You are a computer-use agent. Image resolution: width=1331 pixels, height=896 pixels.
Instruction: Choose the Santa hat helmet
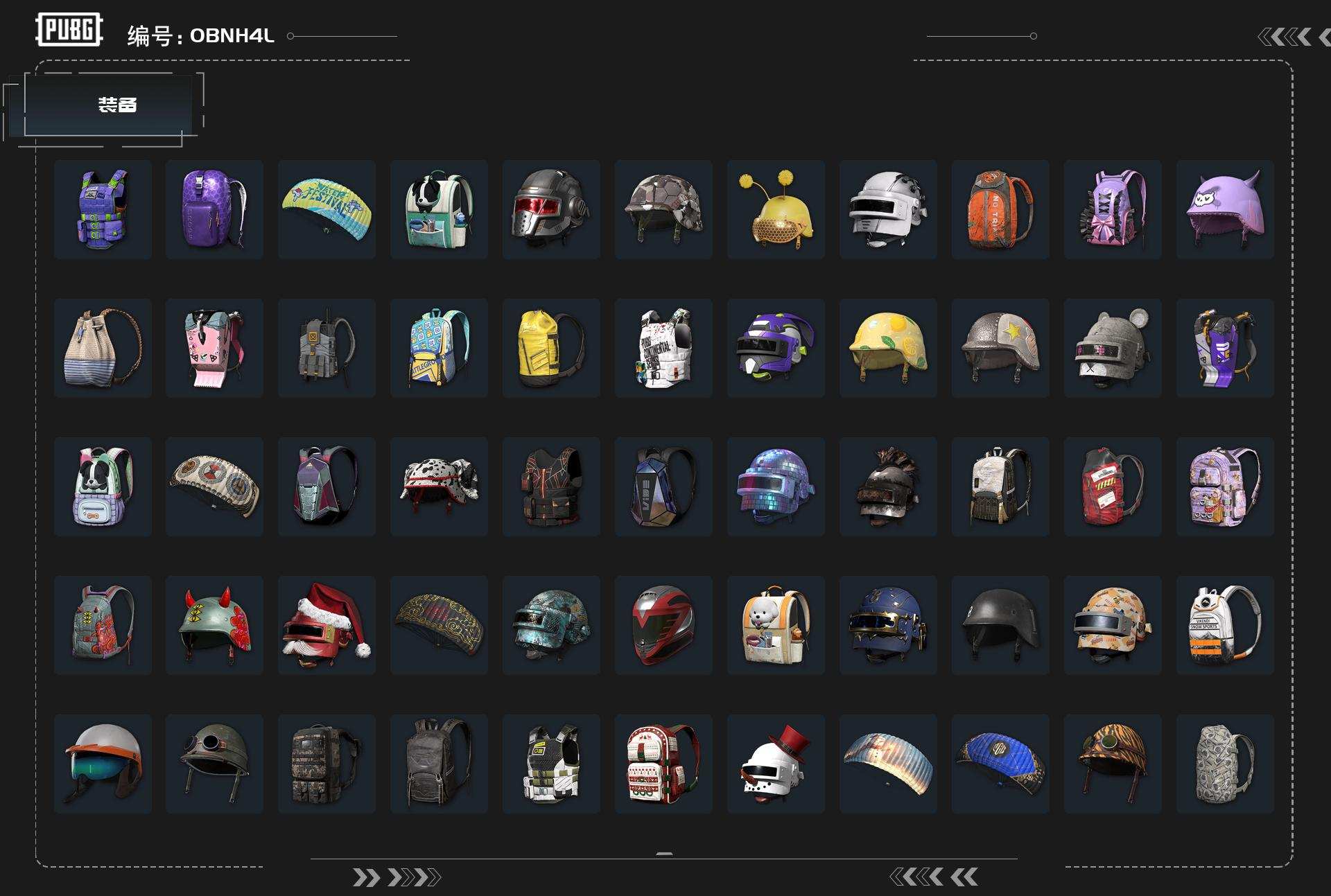coord(327,625)
